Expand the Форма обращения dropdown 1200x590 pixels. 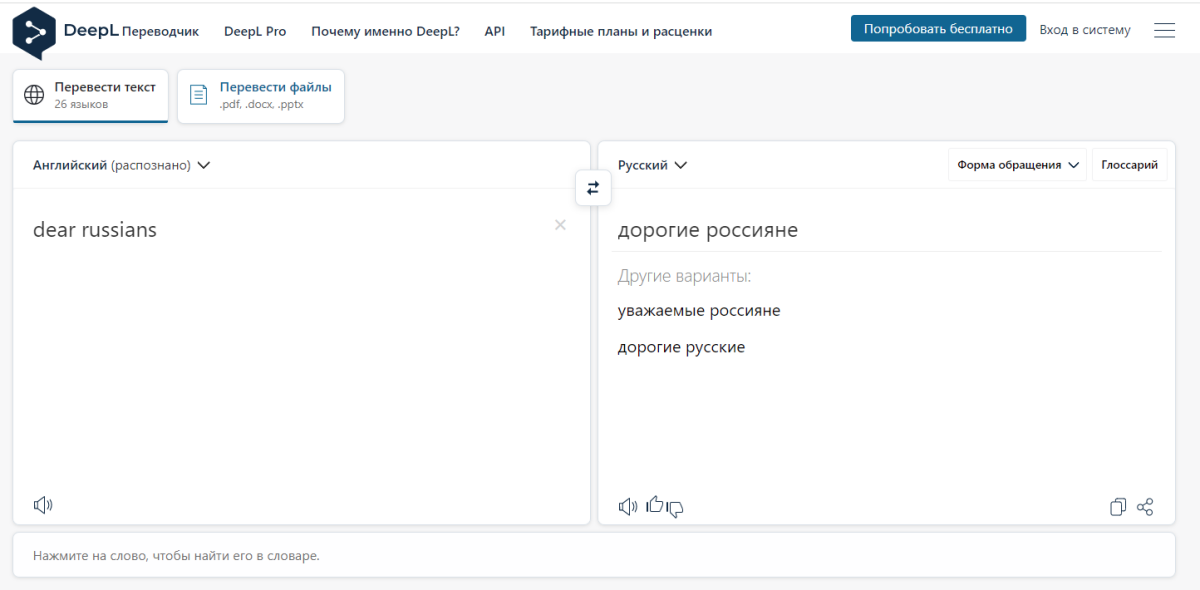coord(1017,165)
